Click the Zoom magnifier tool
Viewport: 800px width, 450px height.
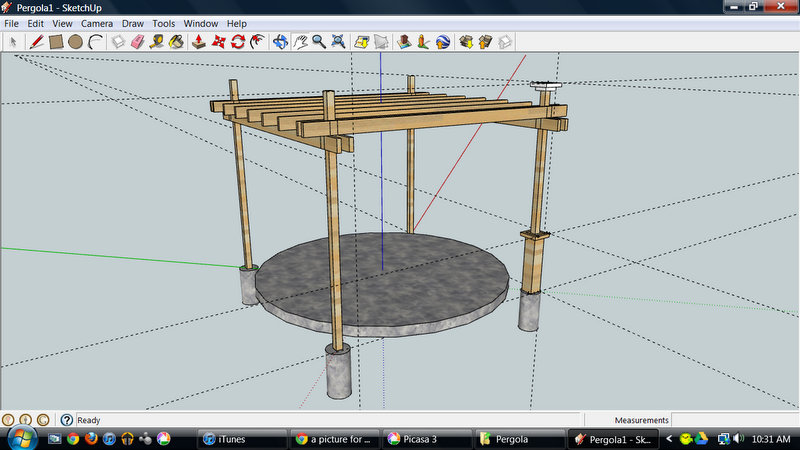coord(319,42)
